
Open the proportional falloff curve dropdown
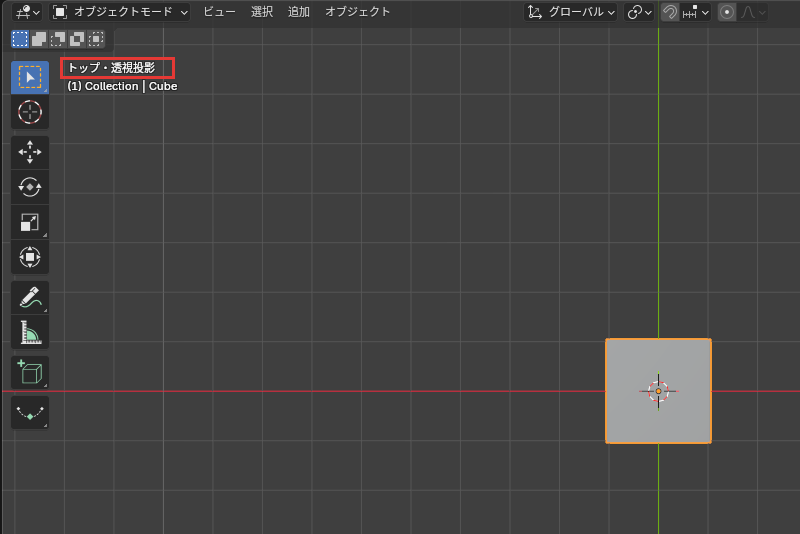click(x=753, y=12)
